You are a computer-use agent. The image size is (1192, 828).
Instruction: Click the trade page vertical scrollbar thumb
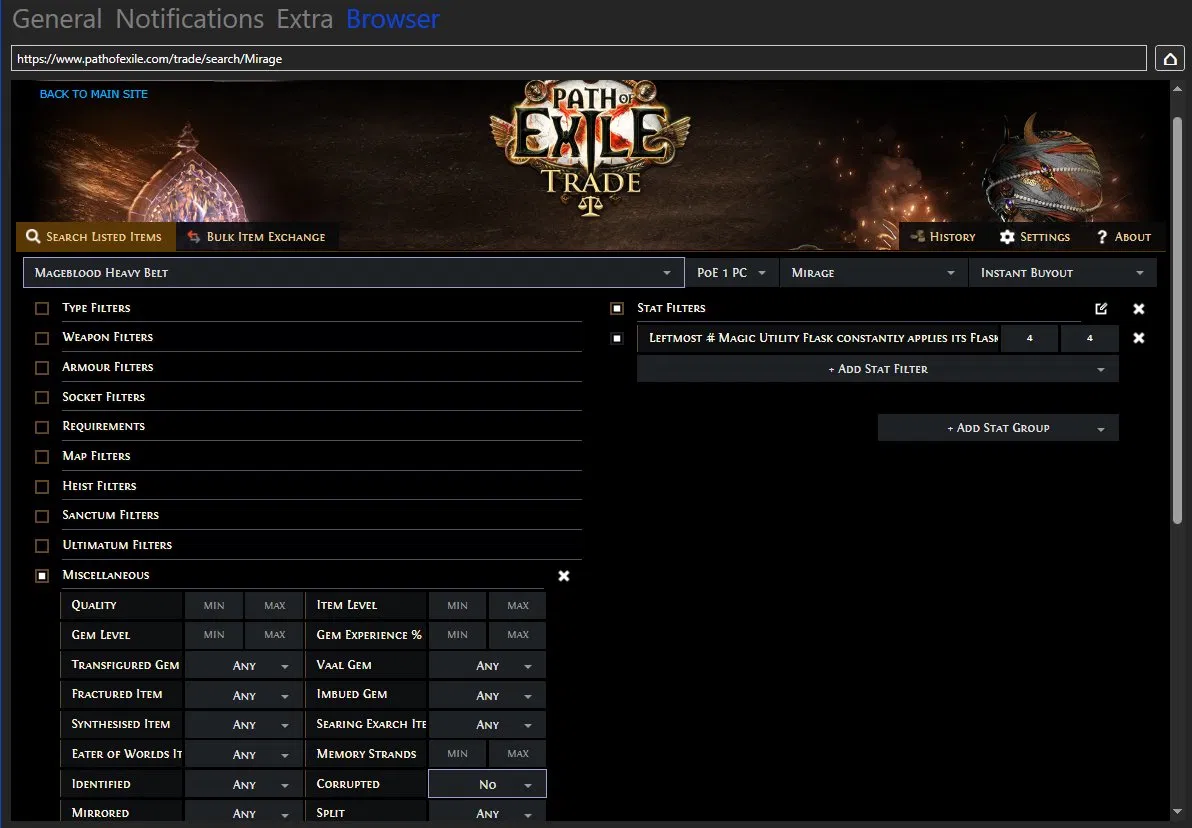click(x=1177, y=319)
